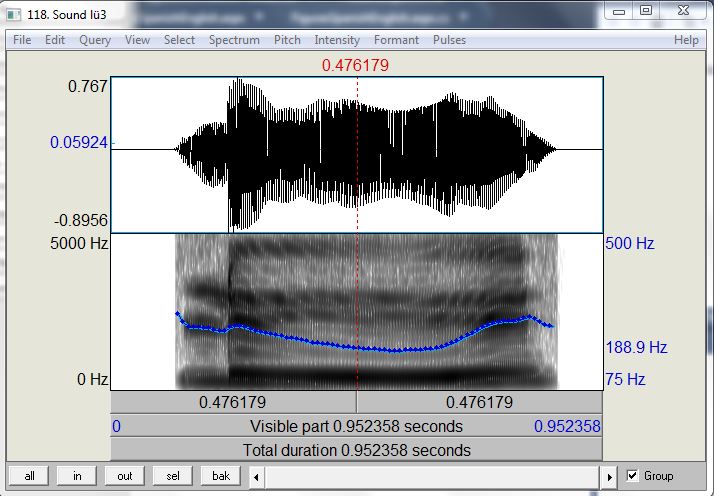
Task: Click the 5000 Hz spectrogram ceiling label
Action: point(79,243)
